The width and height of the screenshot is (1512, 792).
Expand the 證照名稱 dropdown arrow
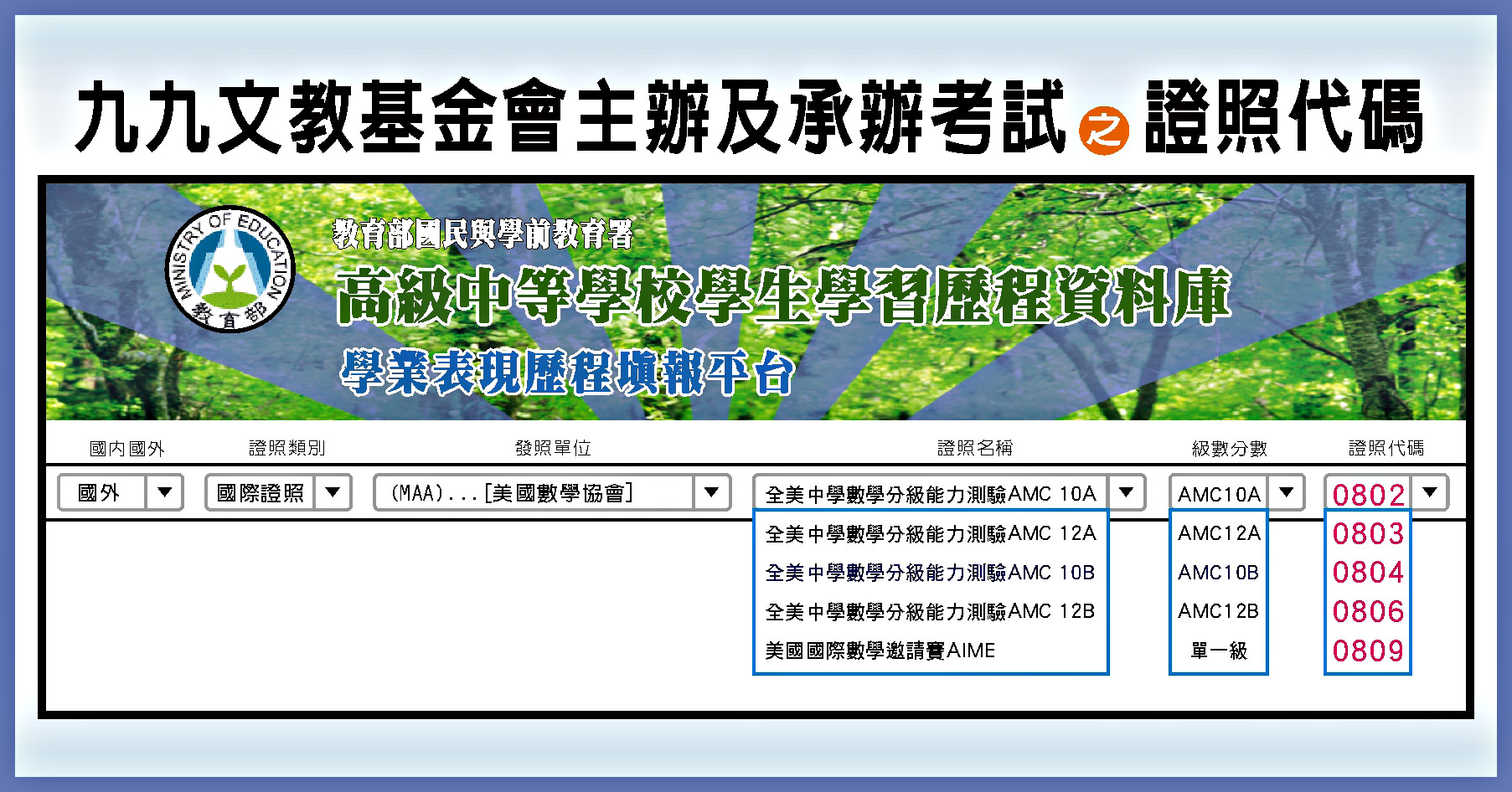[x=1127, y=492]
